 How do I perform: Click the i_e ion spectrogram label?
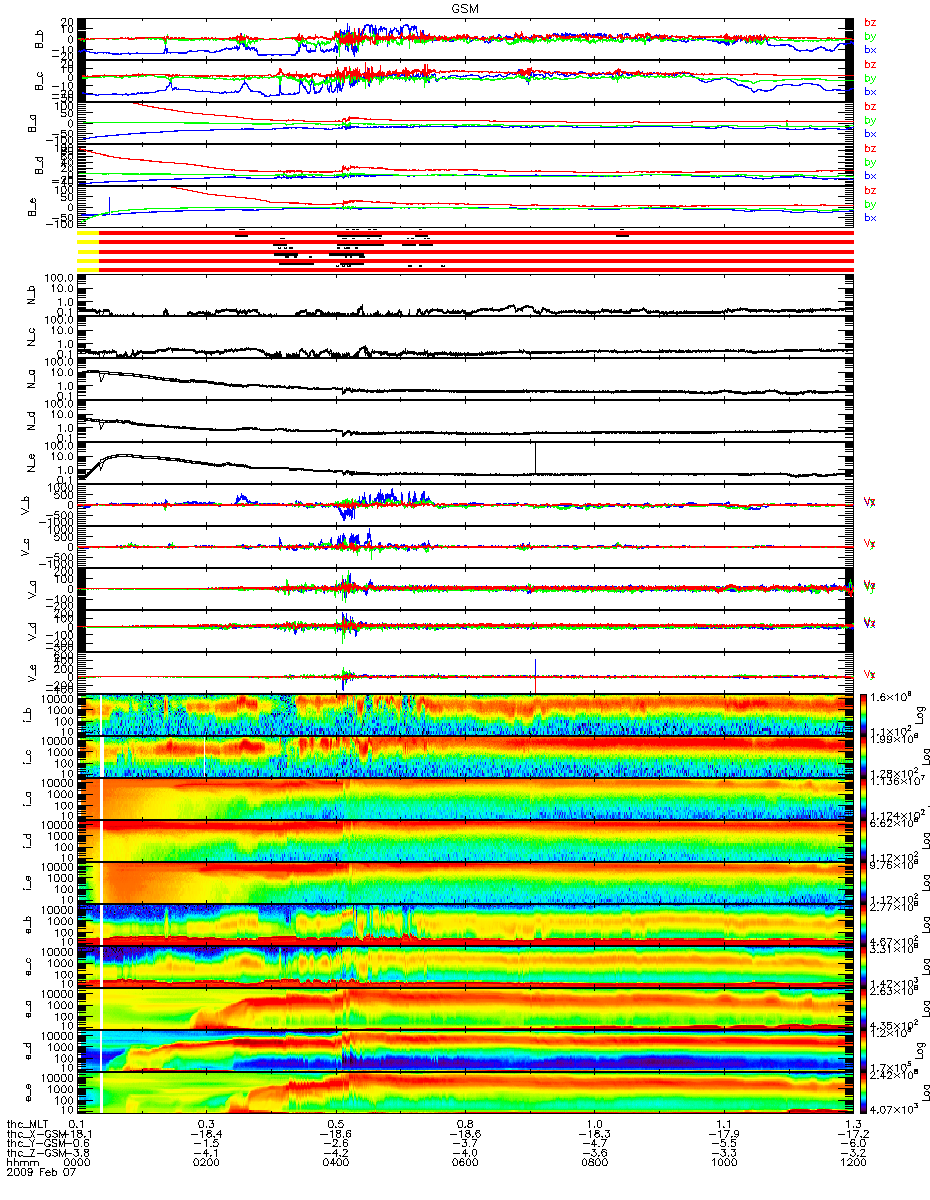tap(28, 883)
